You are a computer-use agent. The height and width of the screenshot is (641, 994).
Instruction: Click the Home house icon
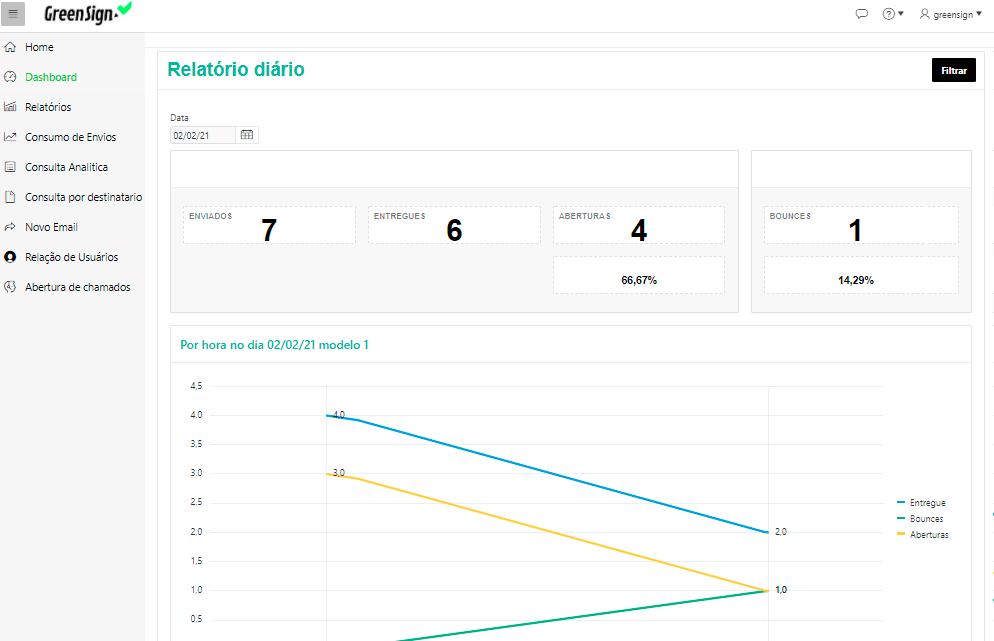click(x=10, y=47)
